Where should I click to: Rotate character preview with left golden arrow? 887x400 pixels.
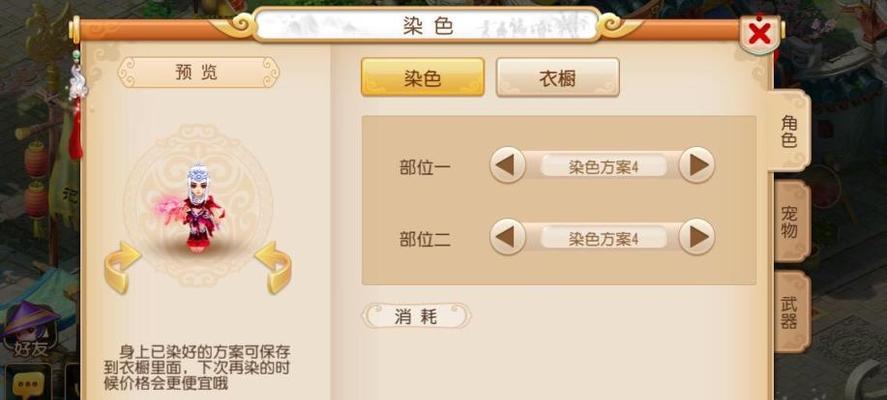(122, 267)
